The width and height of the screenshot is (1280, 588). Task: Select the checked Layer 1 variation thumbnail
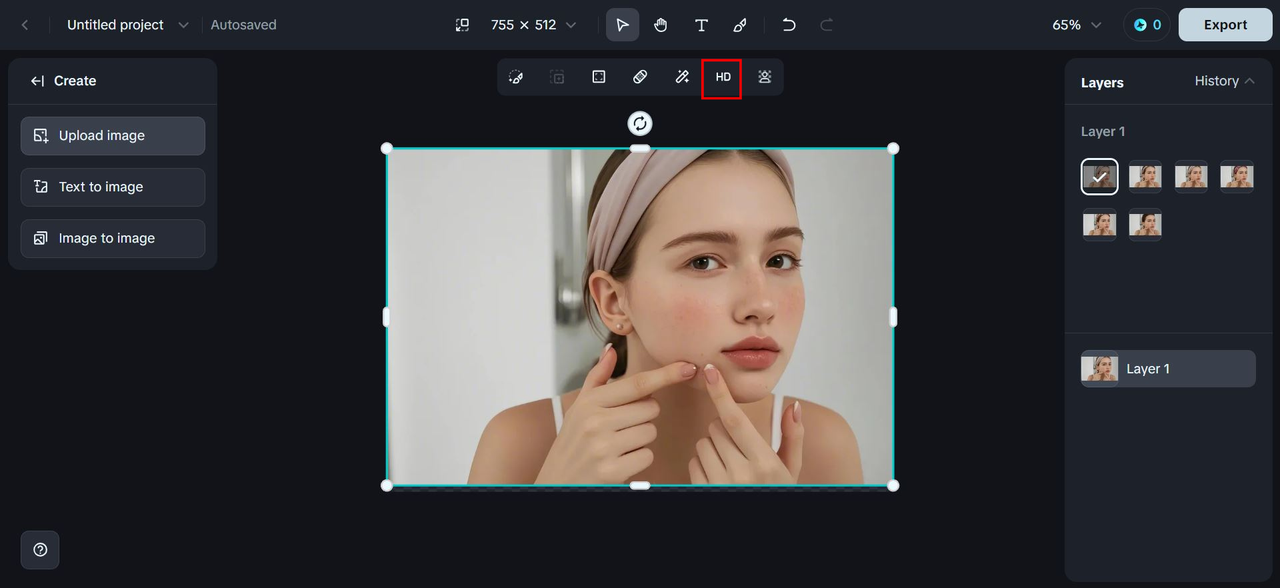pos(1099,176)
